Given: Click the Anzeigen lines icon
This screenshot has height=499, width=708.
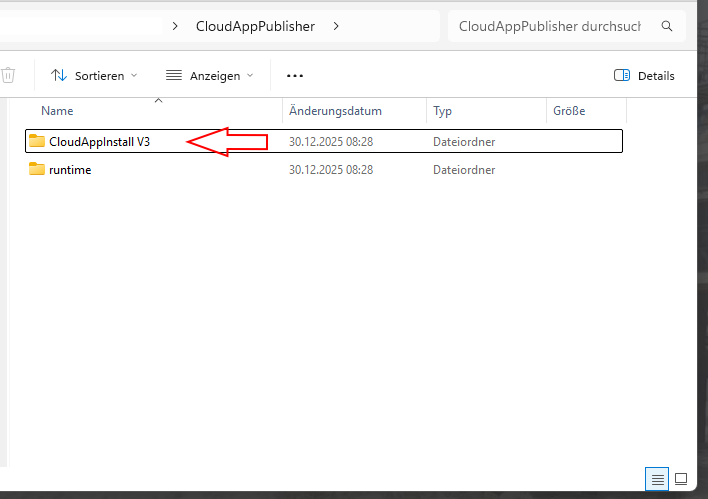Looking at the screenshot, I should click(x=174, y=75).
